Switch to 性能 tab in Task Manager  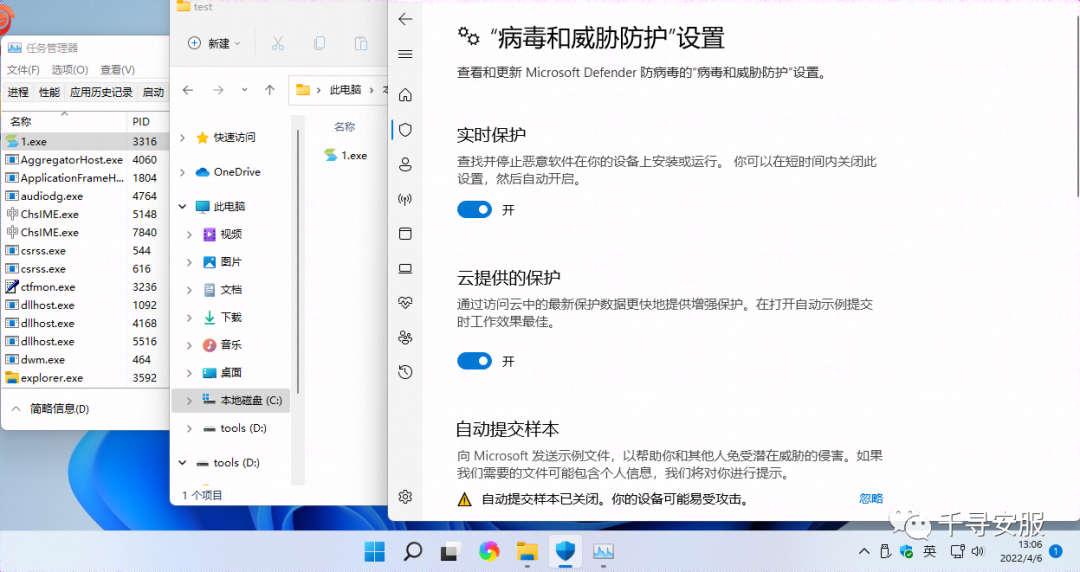(49, 92)
